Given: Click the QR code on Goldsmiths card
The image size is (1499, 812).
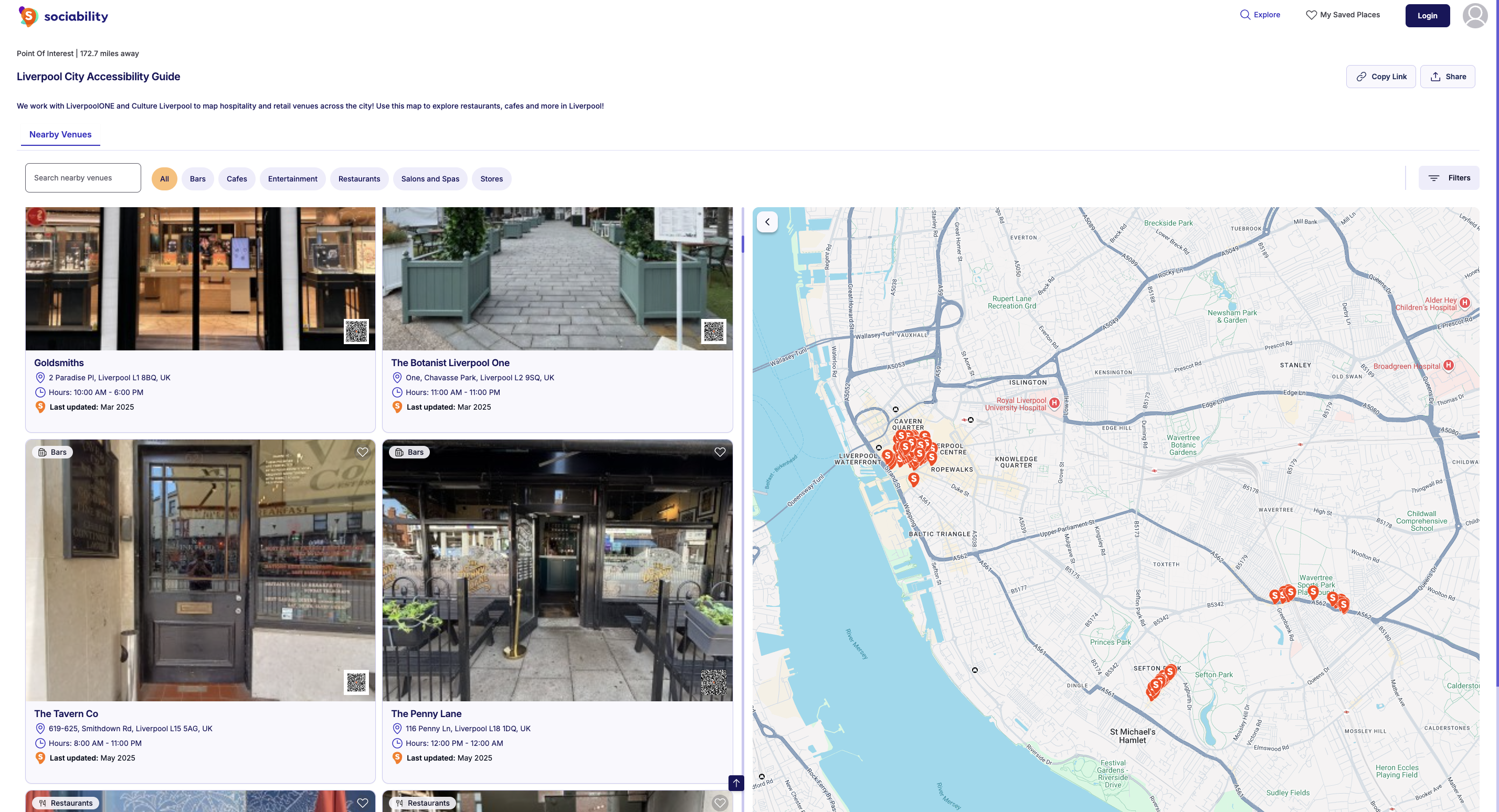Looking at the screenshot, I should pyautogui.click(x=356, y=332).
